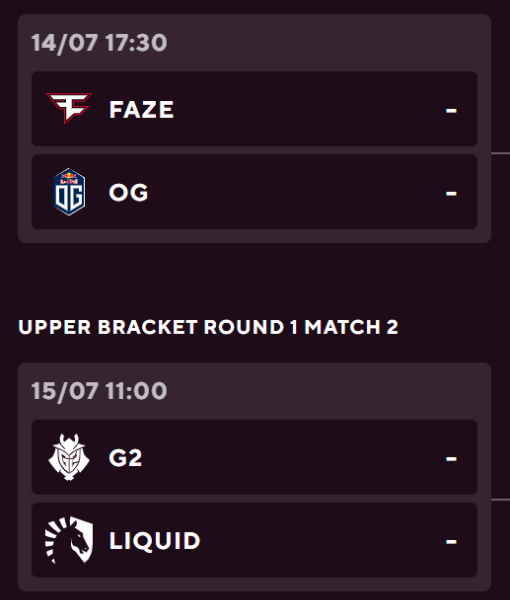Open the FAZE vs OG match card
This screenshot has width=510, height=600.
point(254,129)
